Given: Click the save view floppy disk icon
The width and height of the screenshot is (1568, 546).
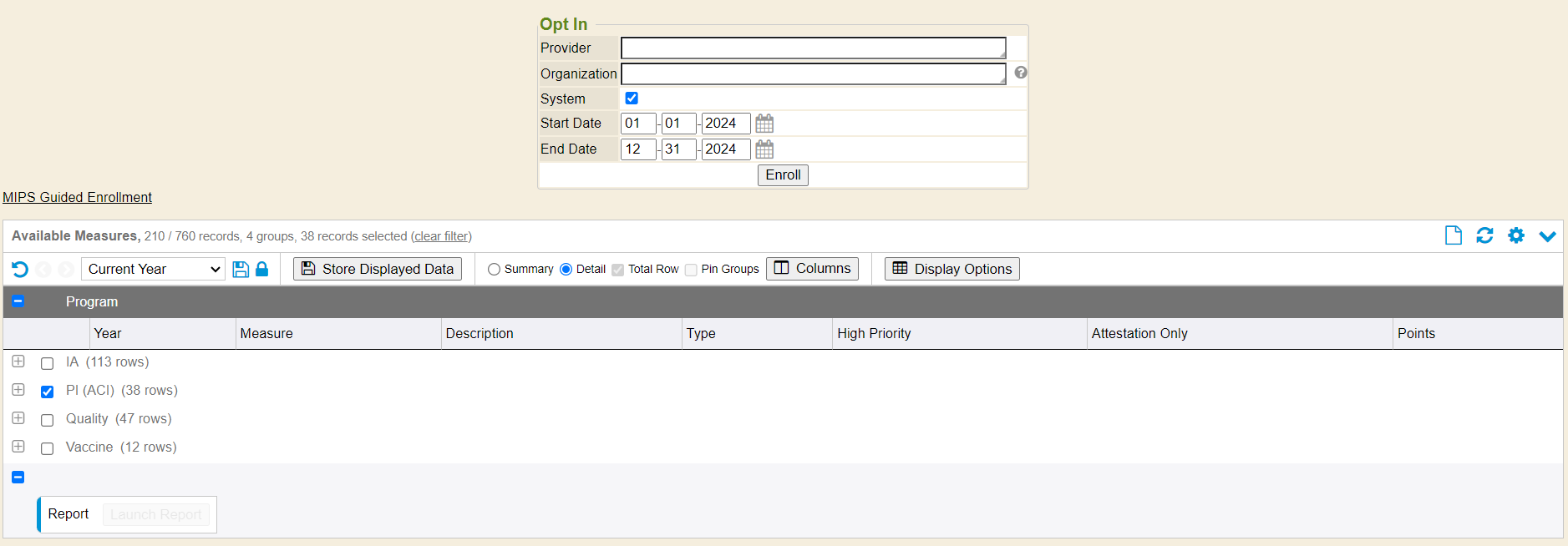Looking at the screenshot, I should pyautogui.click(x=241, y=269).
